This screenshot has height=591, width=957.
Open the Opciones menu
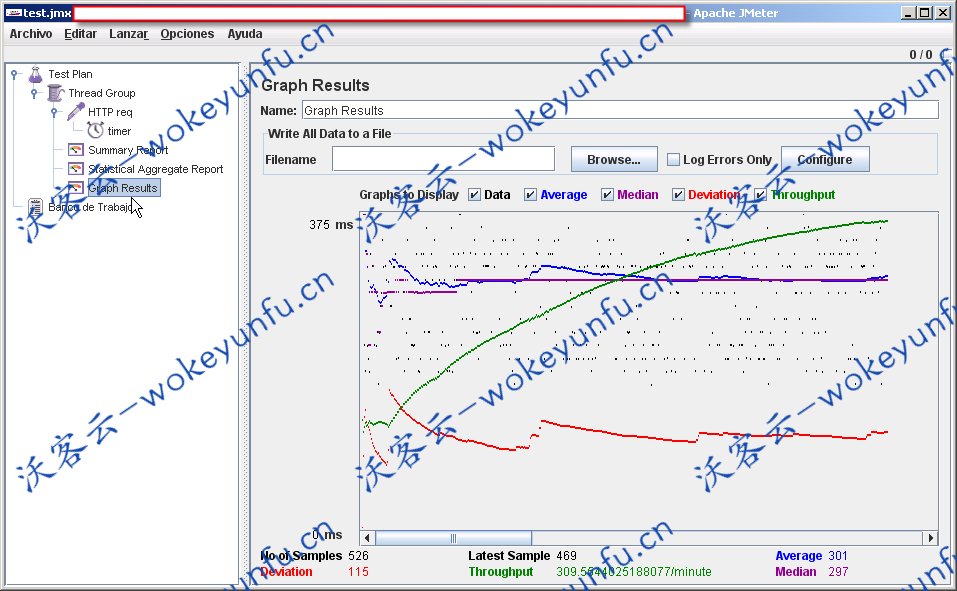pos(187,34)
